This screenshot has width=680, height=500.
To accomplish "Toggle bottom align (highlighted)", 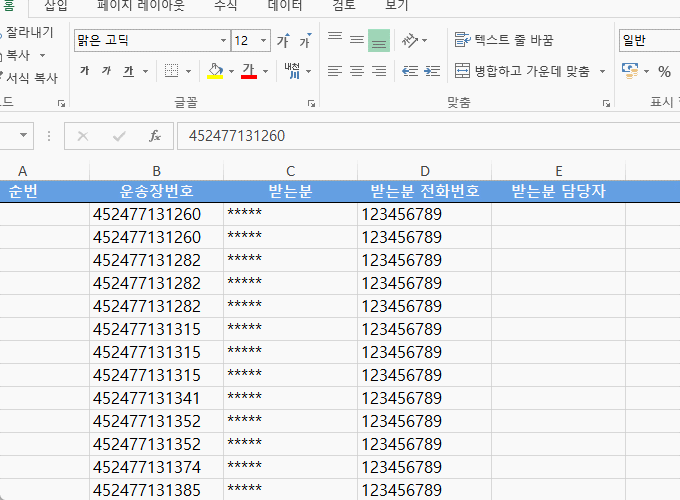I will [x=379, y=40].
